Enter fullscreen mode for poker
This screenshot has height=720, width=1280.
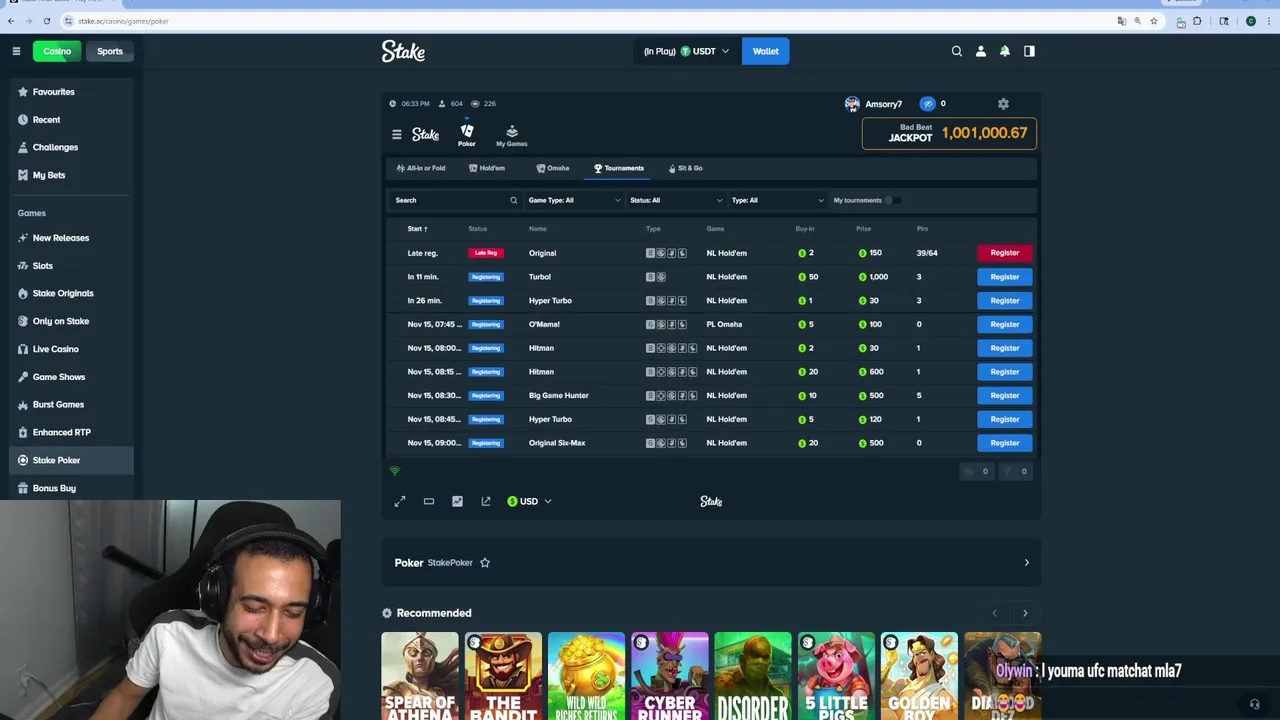(x=400, y=501)
